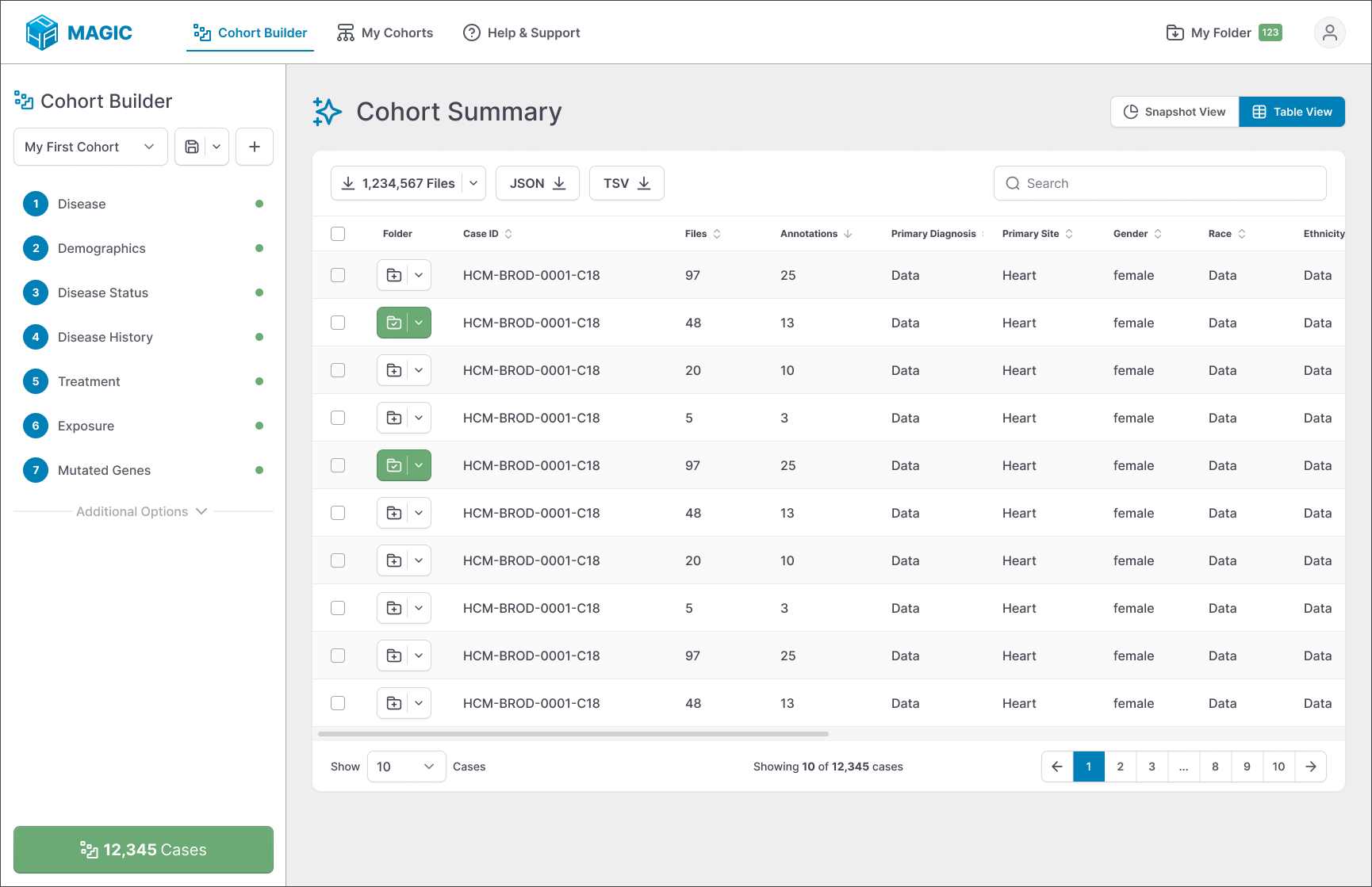This screenshot has height=887, width=1372.
Task: Go to next page arrow
Action: [x=1311, y=767]
